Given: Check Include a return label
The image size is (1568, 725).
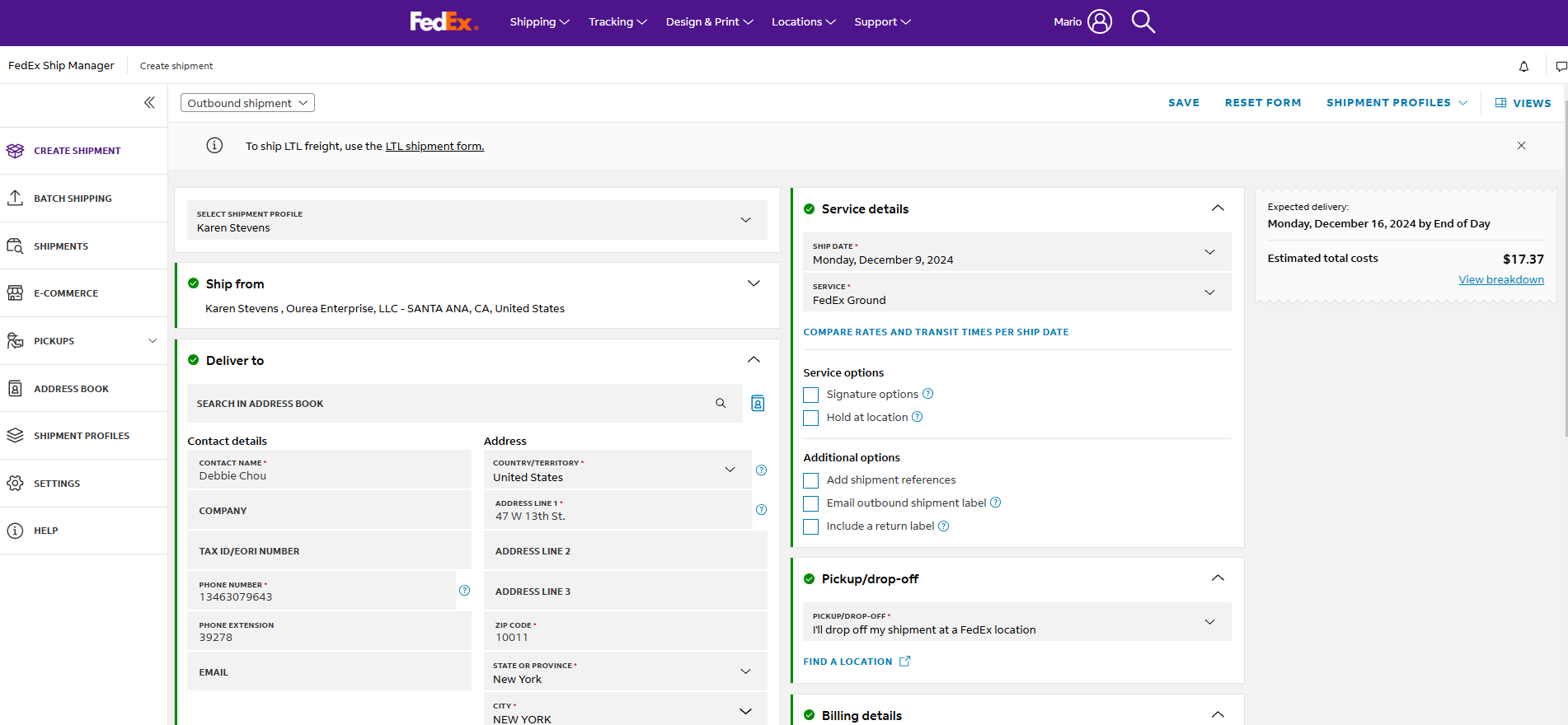Looking at the screenshot, I should 811,526.
